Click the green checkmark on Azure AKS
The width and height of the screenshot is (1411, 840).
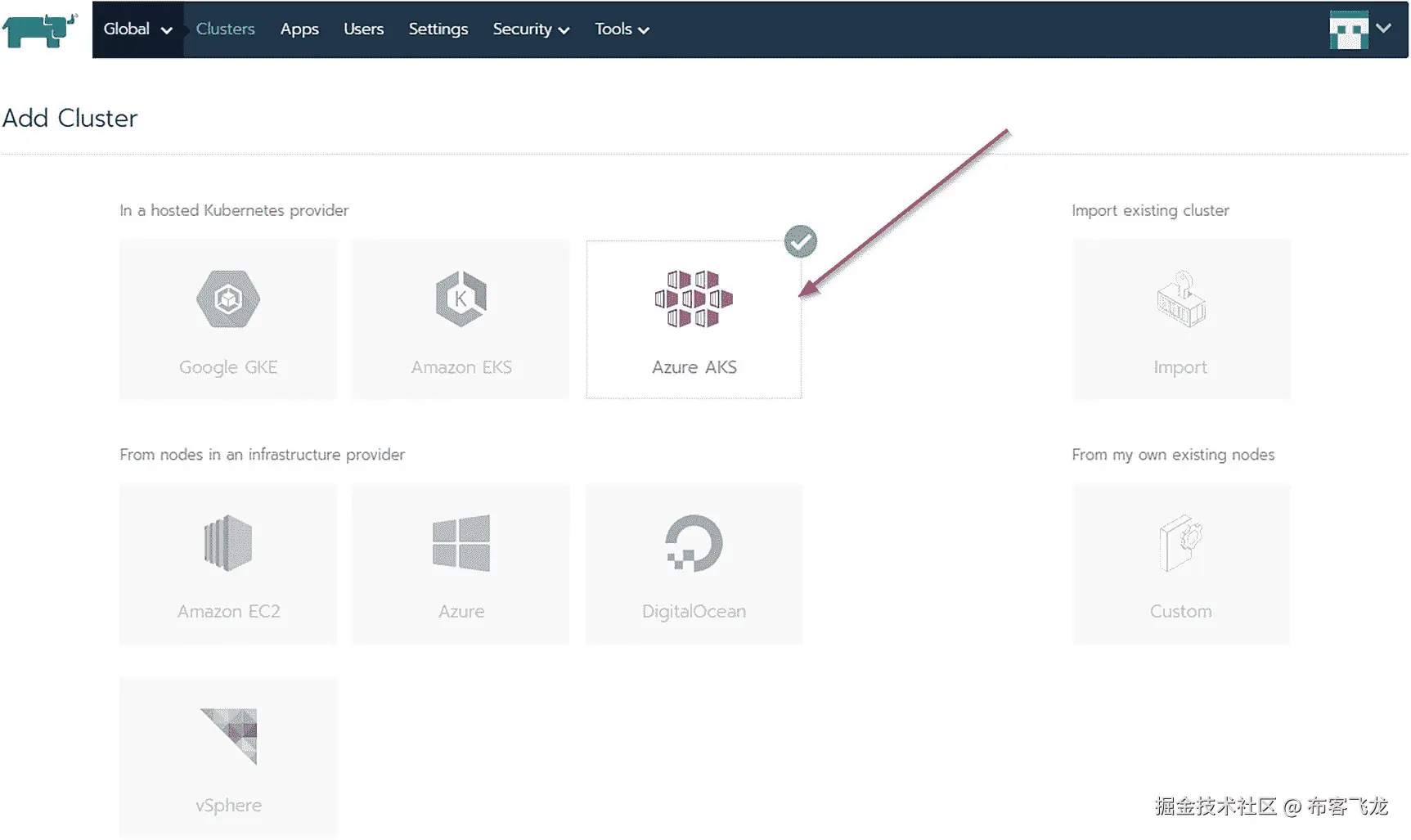point(801,241)
